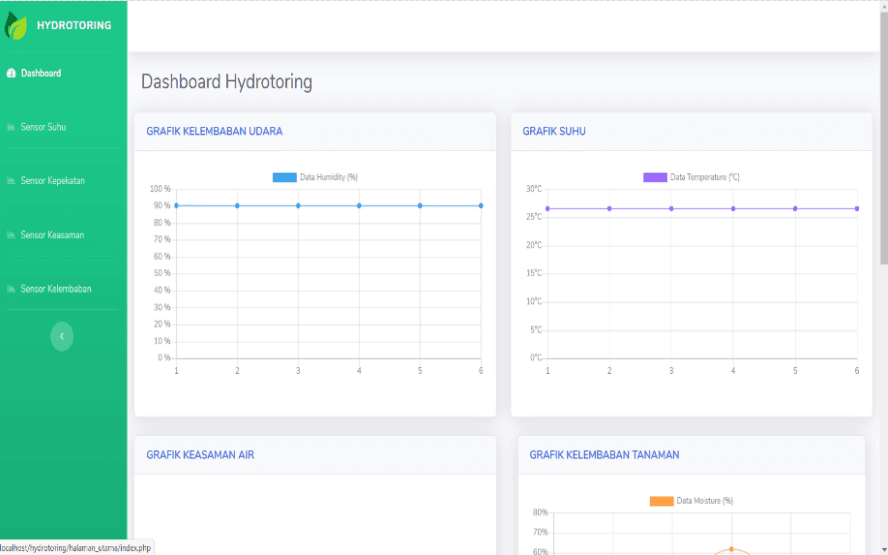
Task: Click the 80% label on moisture axis
Action: 540,513
